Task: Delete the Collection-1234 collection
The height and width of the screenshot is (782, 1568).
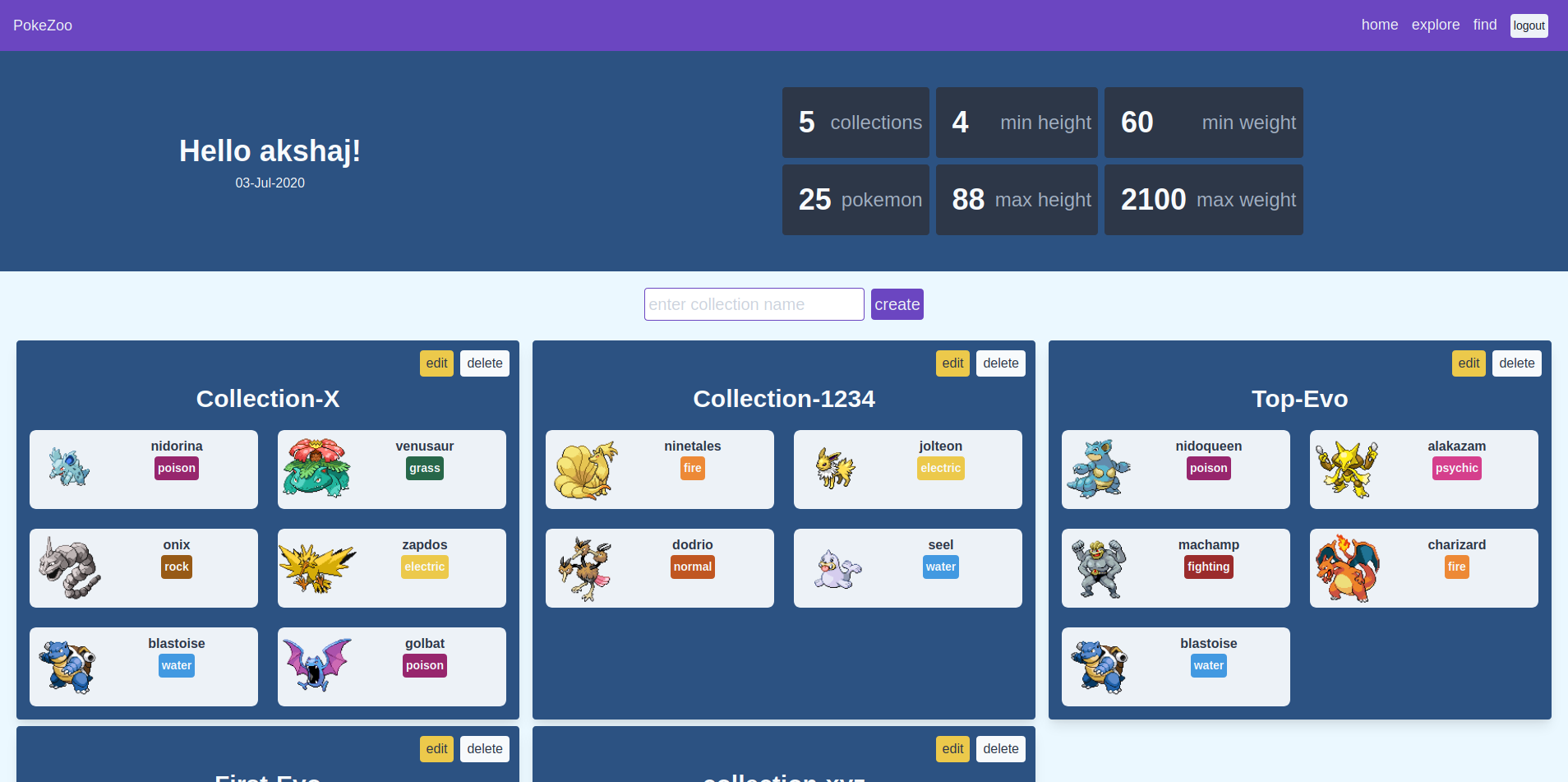Action: pos(1001,363)
